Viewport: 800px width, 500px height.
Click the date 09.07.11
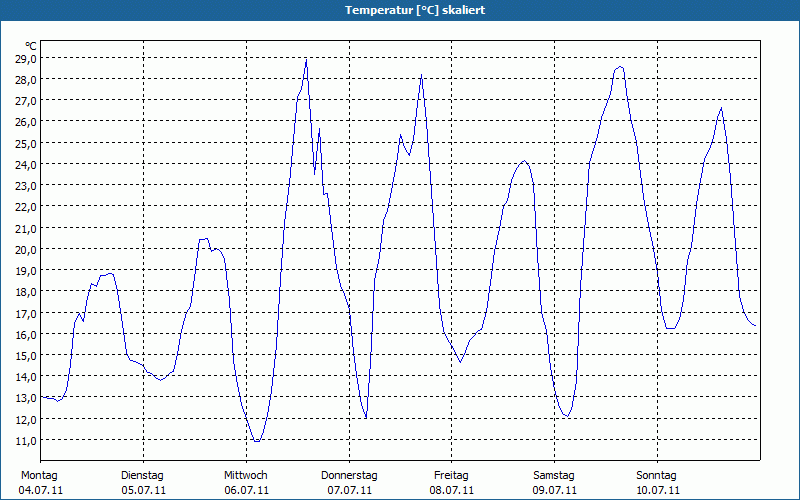point(555,491)
